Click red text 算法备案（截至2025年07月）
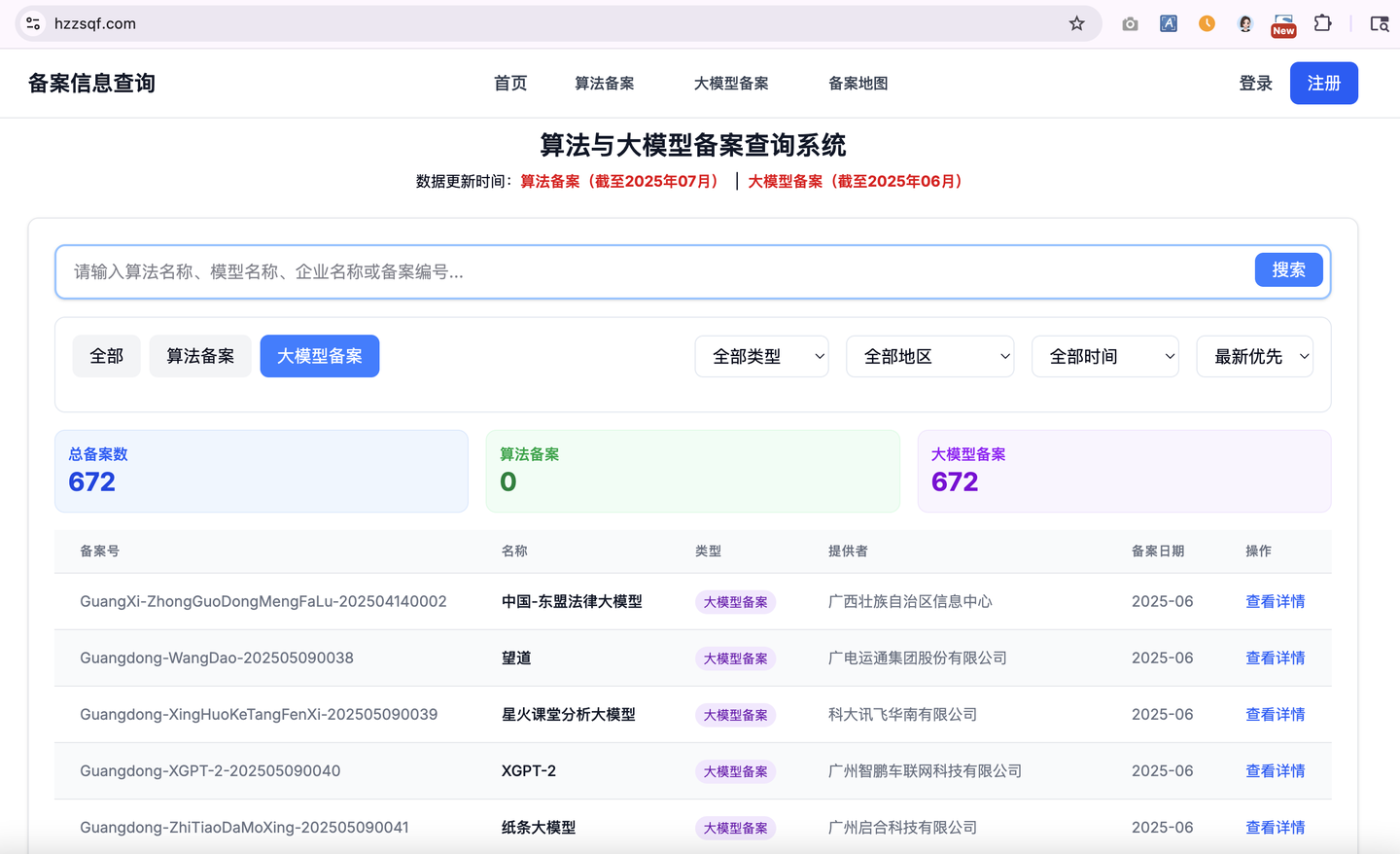The height and width of the screenshot is (854, 1400). [x=622, y=181]
